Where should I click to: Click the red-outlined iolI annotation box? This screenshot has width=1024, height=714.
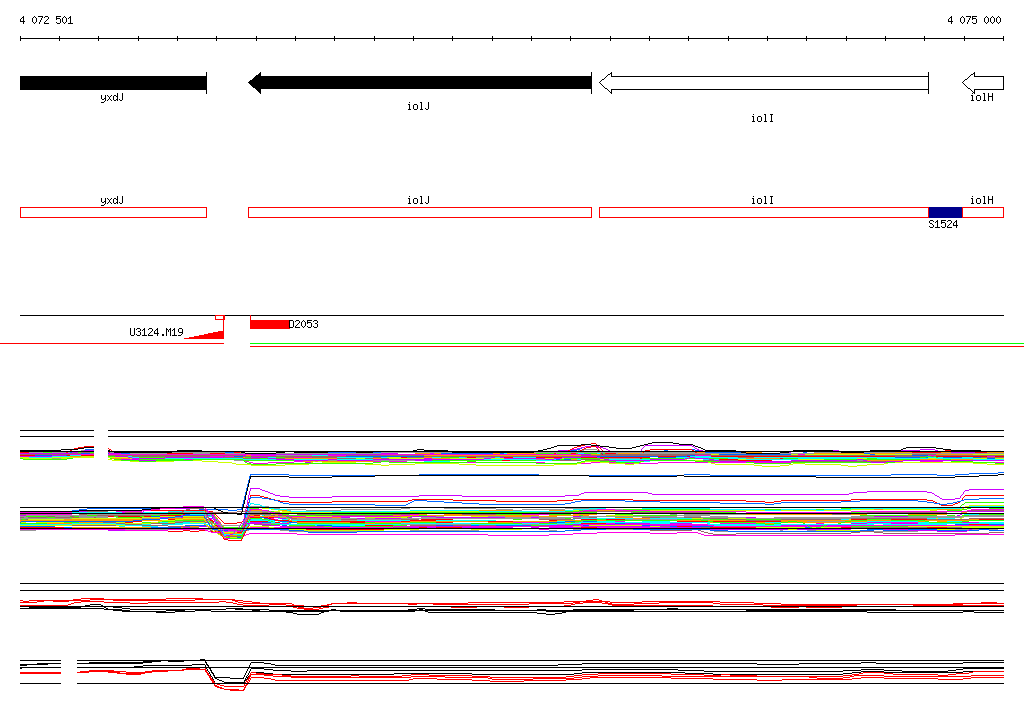[763, 212]
